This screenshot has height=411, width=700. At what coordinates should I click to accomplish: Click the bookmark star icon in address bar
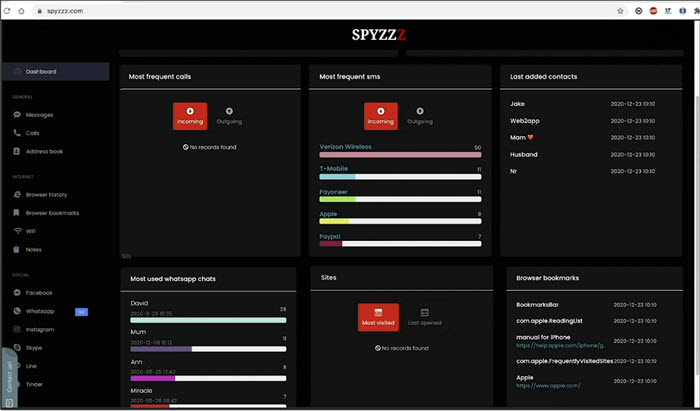(620, 11)
